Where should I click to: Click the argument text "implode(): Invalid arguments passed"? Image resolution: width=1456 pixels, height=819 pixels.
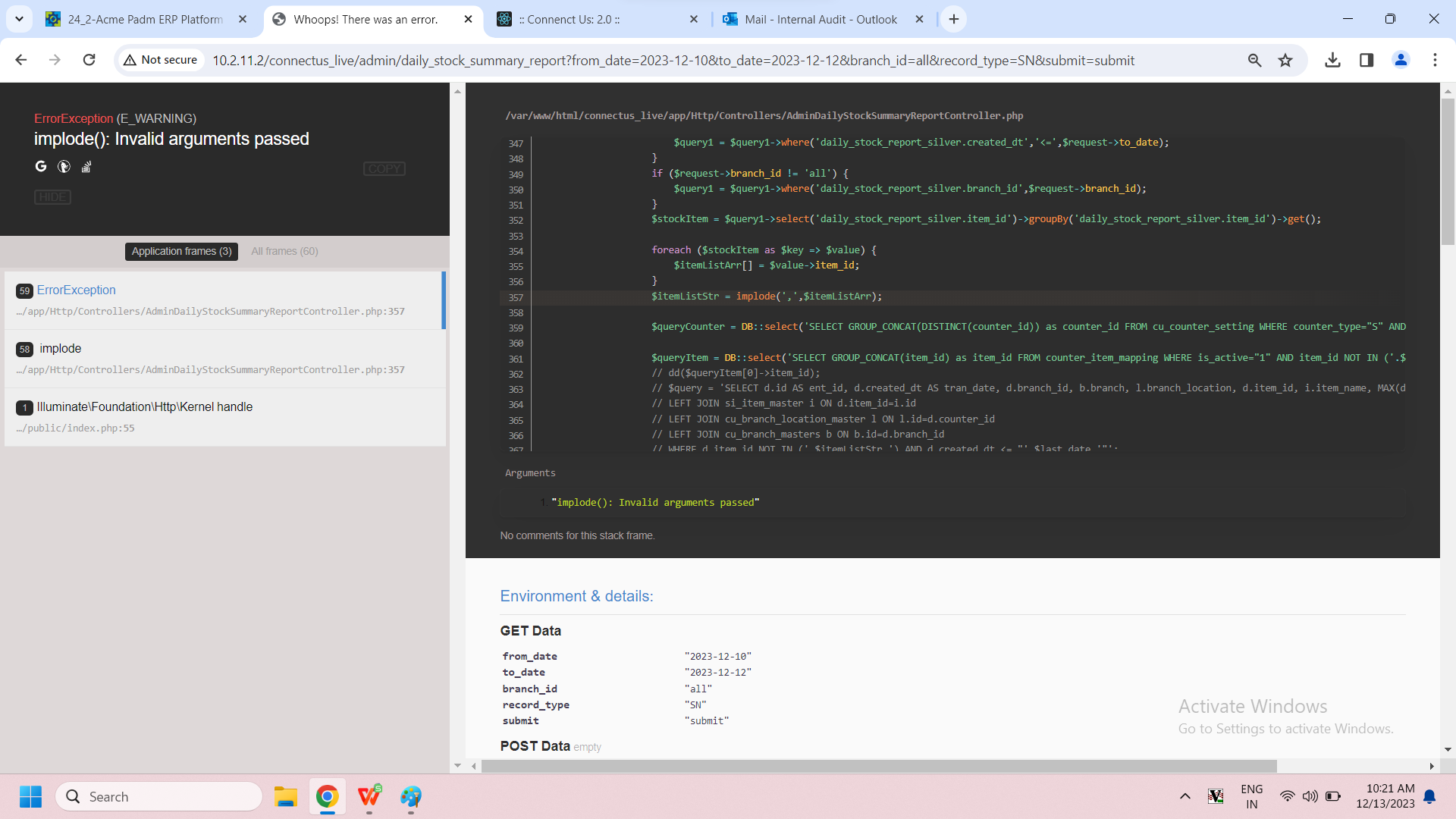click(x=655, y=503)
